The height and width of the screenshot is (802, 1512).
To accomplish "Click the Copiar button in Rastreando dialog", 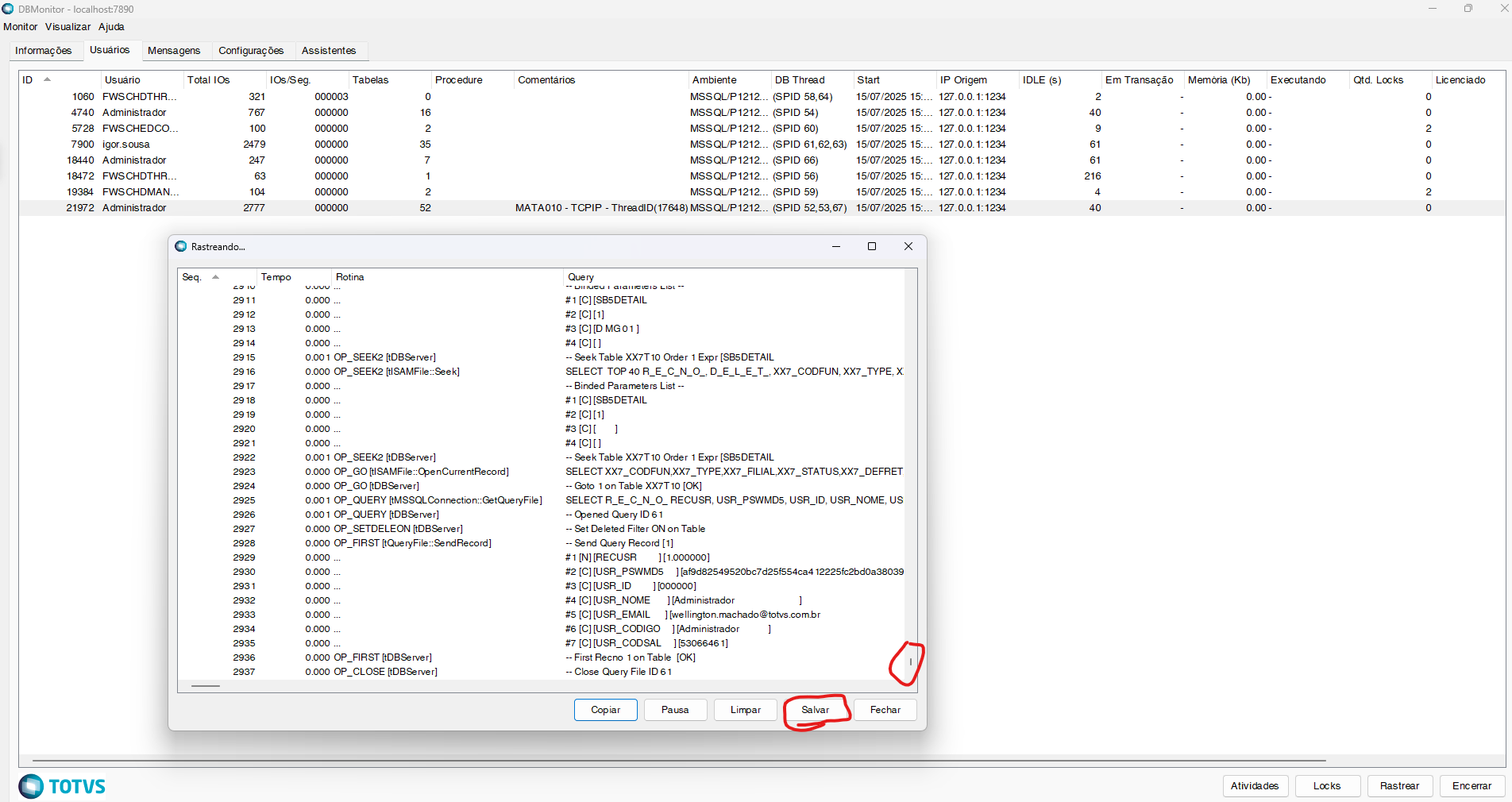I will click(x=606, y=710).
